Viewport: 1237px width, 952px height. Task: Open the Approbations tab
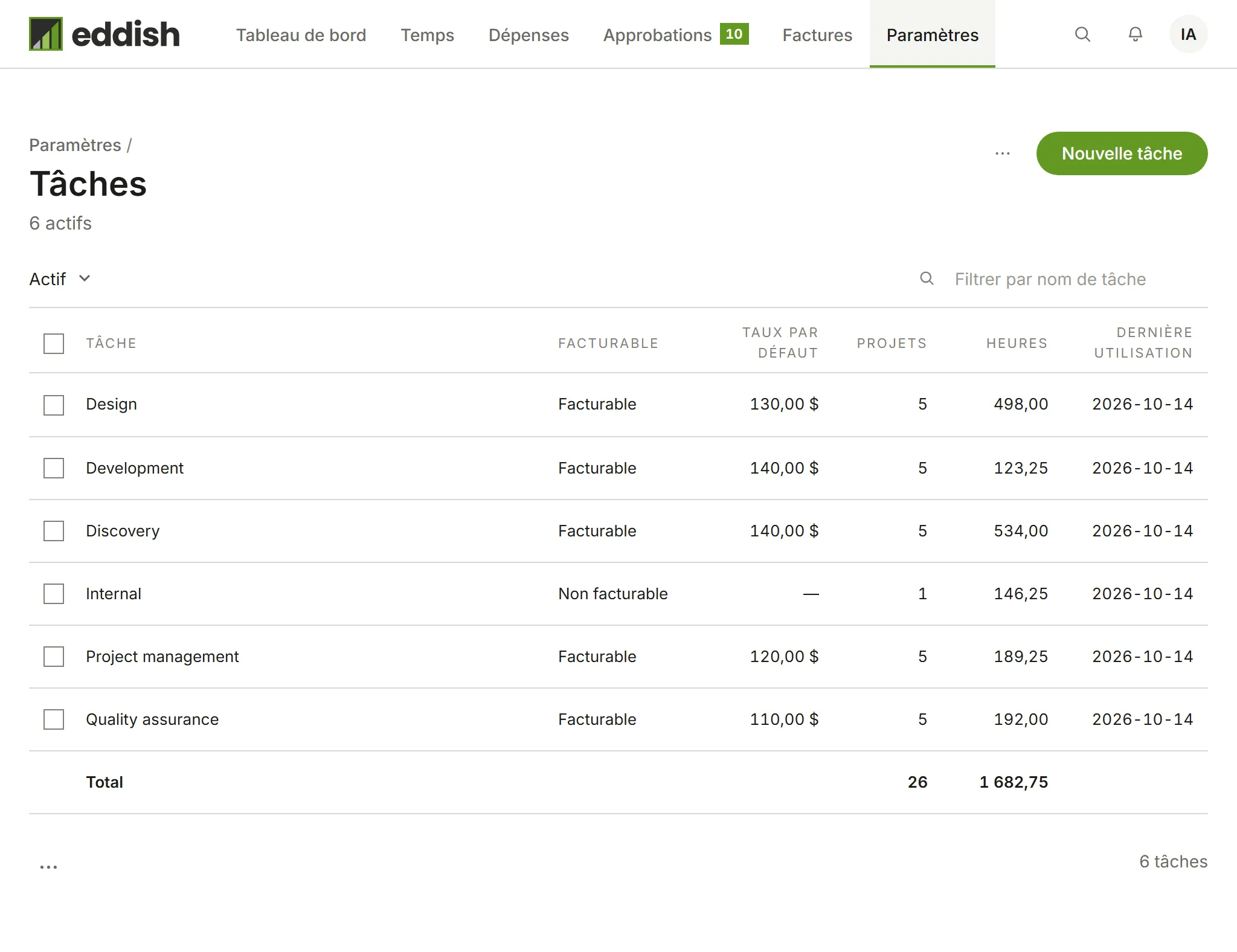pyautogui.click(x=676, y=35)
